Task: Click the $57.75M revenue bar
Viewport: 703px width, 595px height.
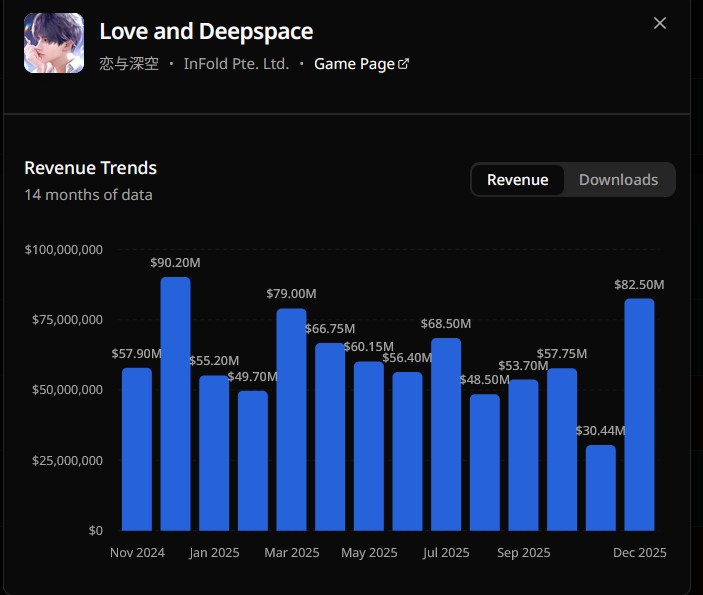Action: (562, 449)
